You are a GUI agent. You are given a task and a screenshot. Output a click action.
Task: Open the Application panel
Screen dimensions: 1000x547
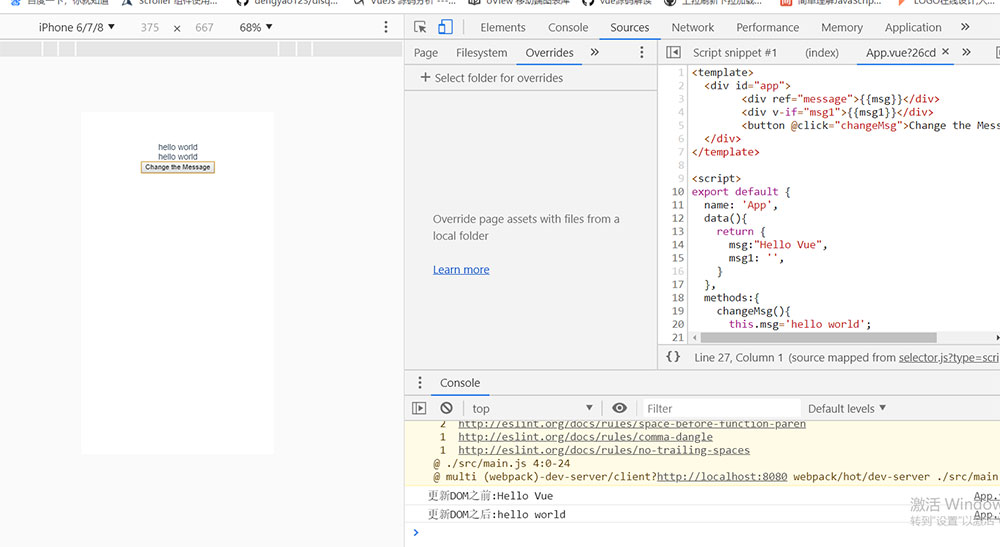tap(913, 27)
